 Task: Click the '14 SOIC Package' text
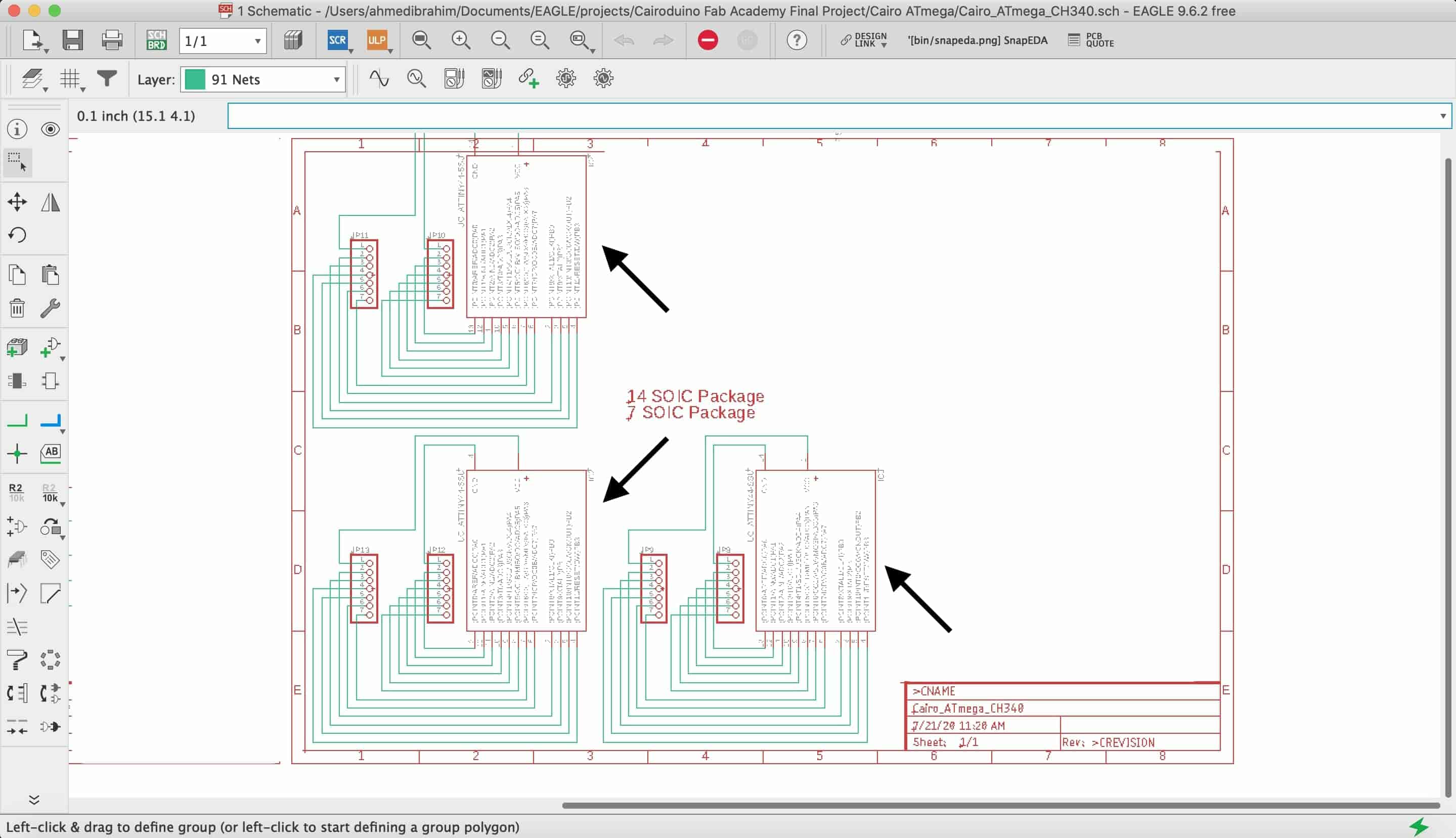pyautogui.click(x=696, y=396)
